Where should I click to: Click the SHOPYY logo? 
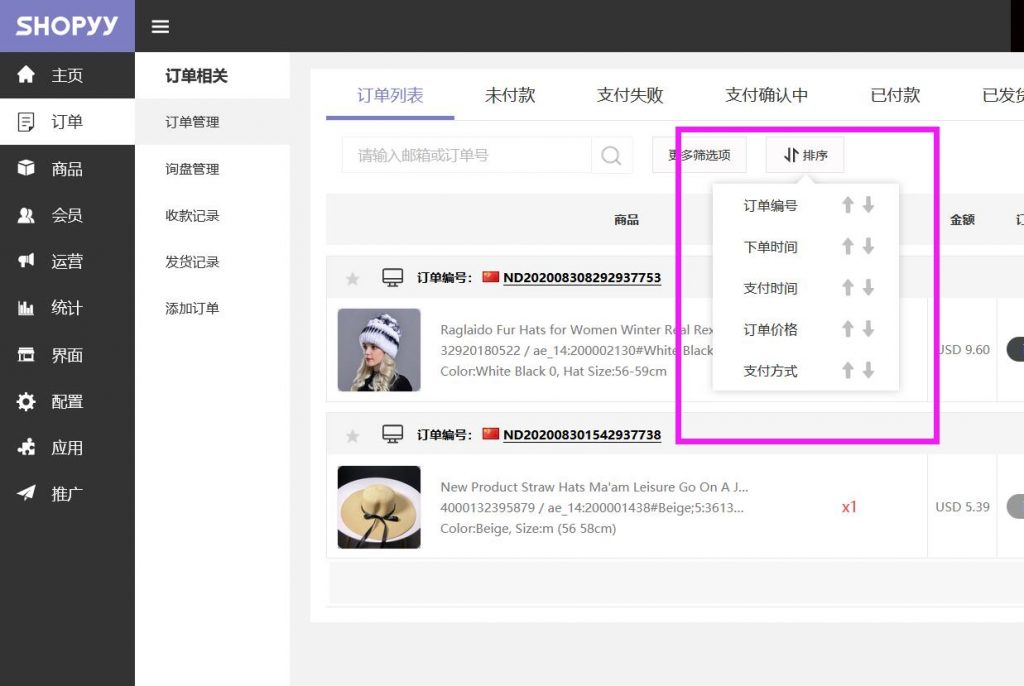pos(67,26)
